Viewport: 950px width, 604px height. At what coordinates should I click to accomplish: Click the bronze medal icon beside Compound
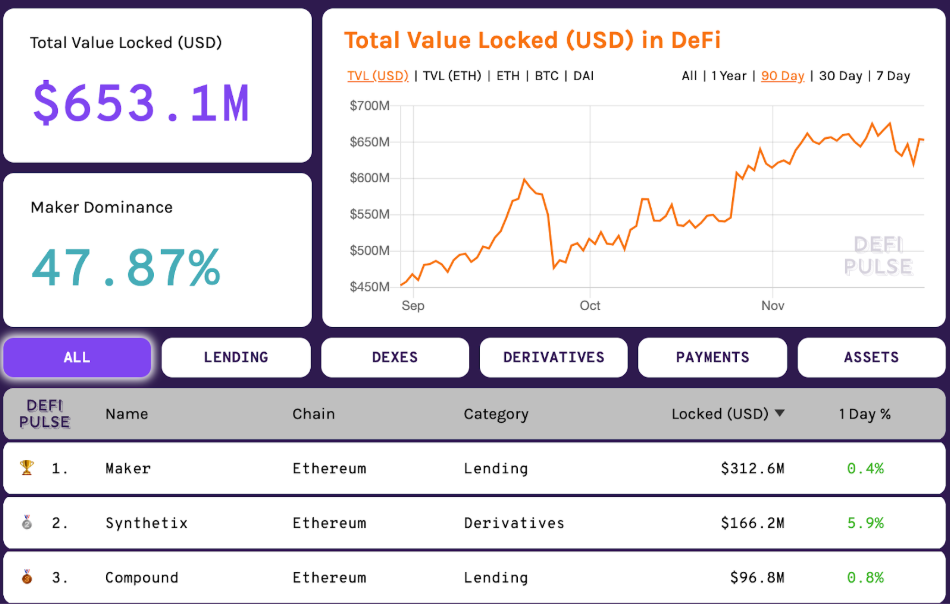tap(27, 577)
